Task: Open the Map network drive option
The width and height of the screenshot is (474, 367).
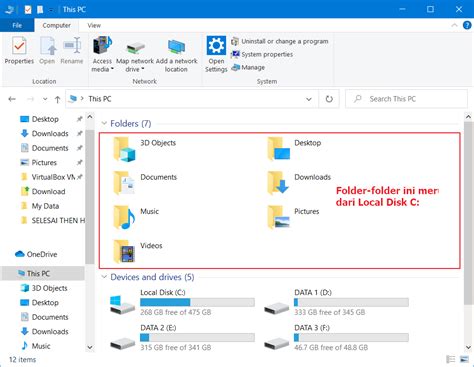Action: (x=135, y=56)
